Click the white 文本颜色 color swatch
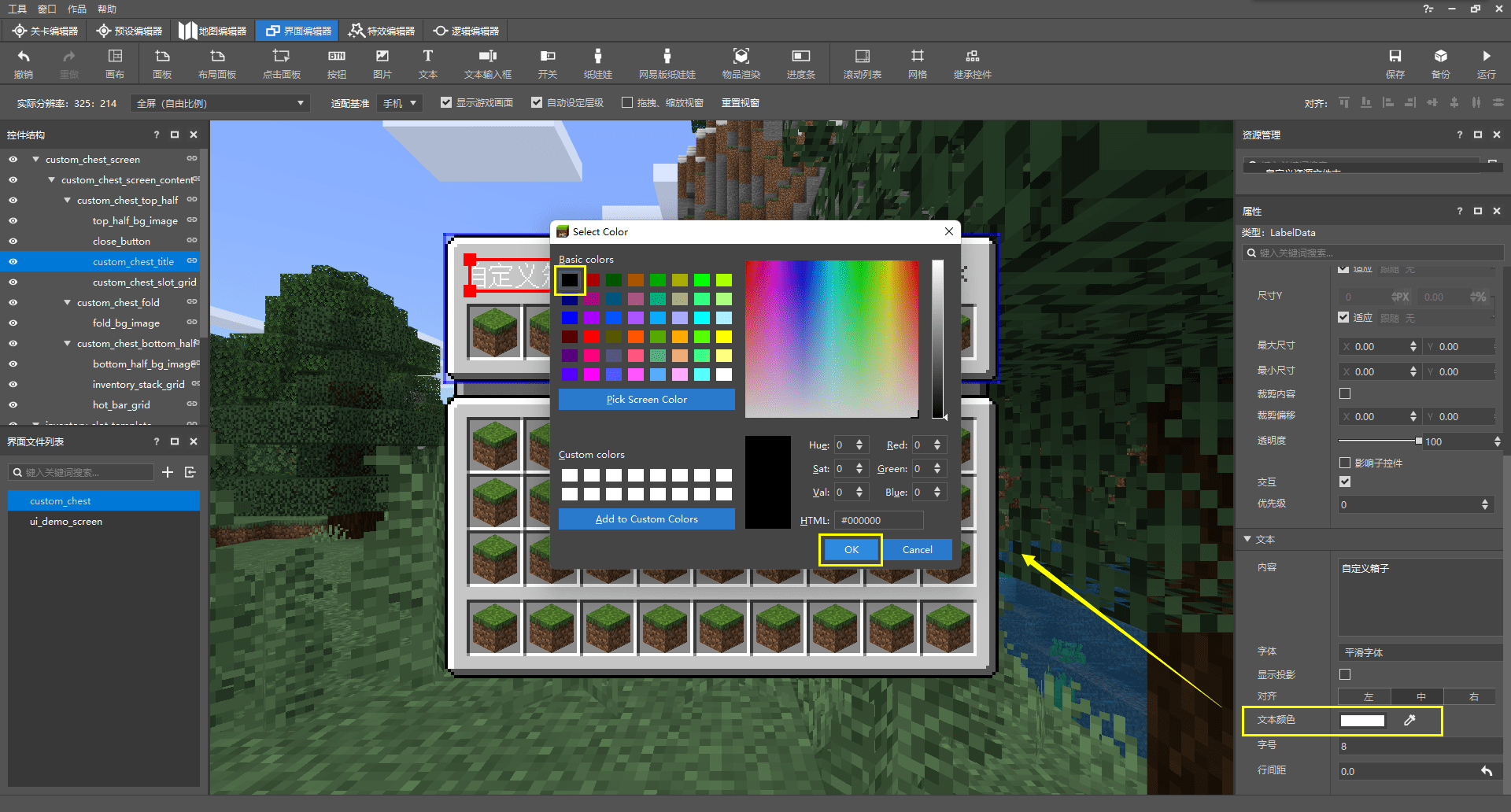Screen dimensions: 1511x812 (x=1362, y=721)
